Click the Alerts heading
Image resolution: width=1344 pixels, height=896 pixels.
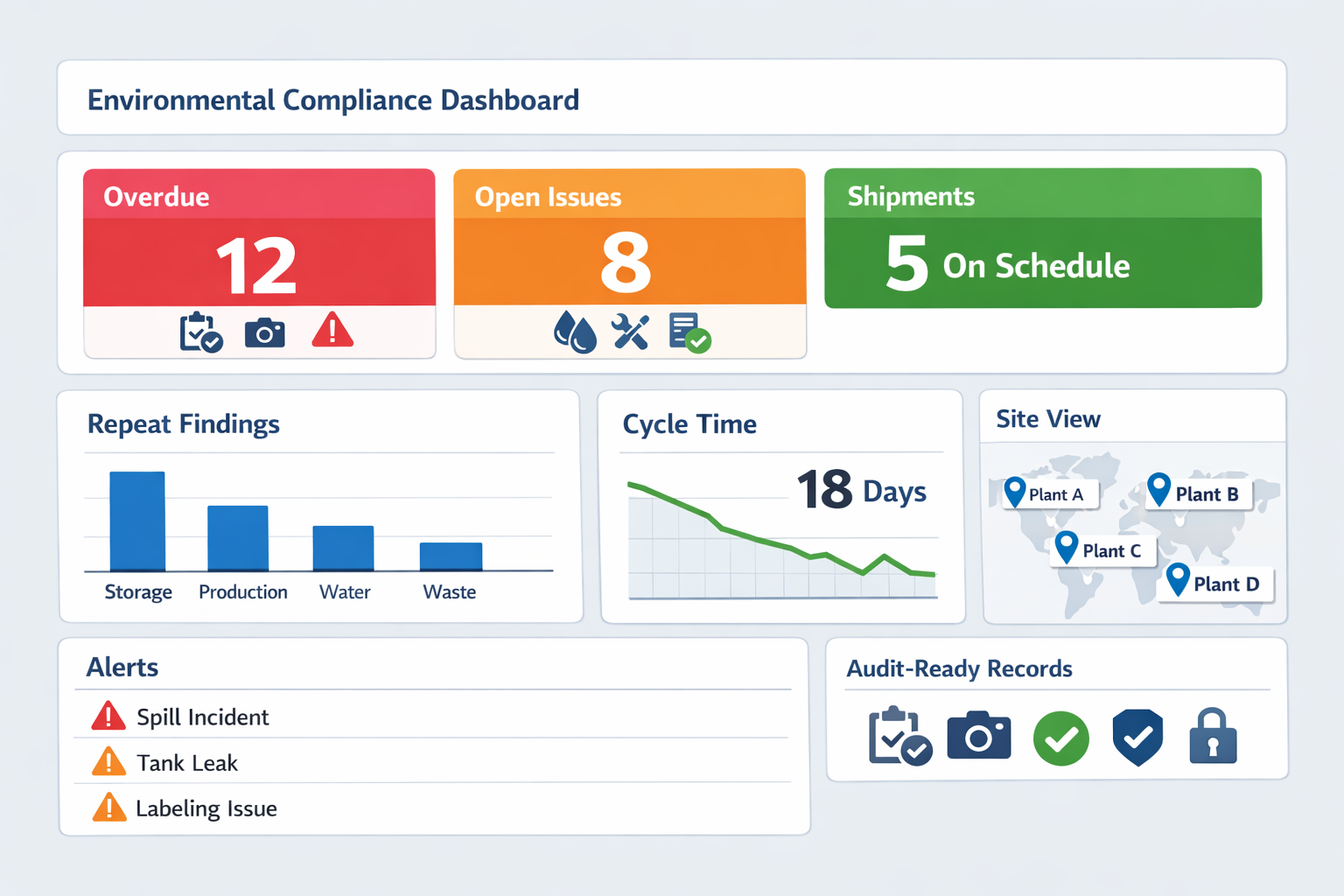coord(122,668)
